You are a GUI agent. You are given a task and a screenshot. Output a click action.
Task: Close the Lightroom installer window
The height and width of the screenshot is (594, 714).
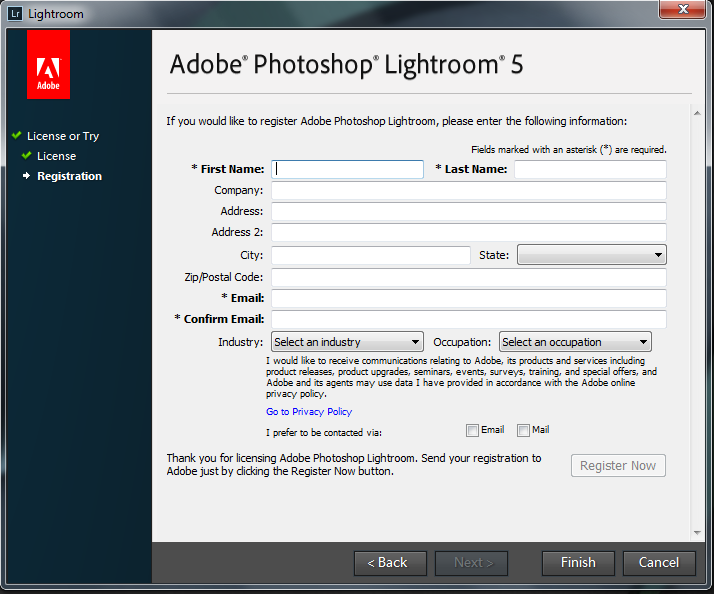pyautogui.click(x=683, y=9)
